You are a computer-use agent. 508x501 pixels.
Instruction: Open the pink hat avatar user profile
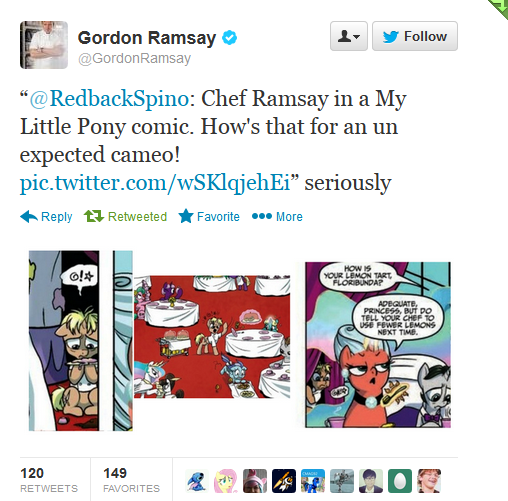pos(255,481)
